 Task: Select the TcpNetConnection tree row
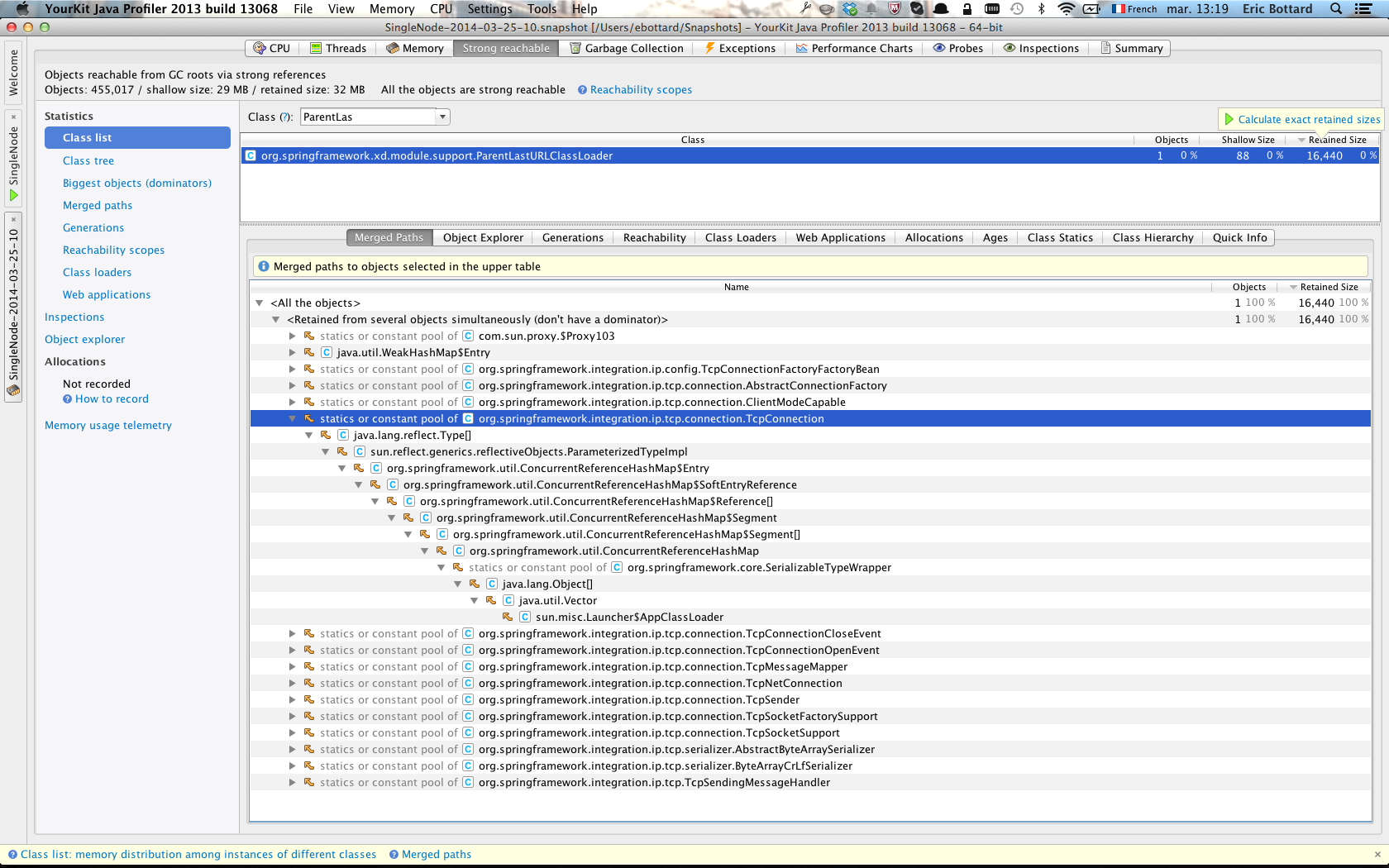tap(810, 684)
